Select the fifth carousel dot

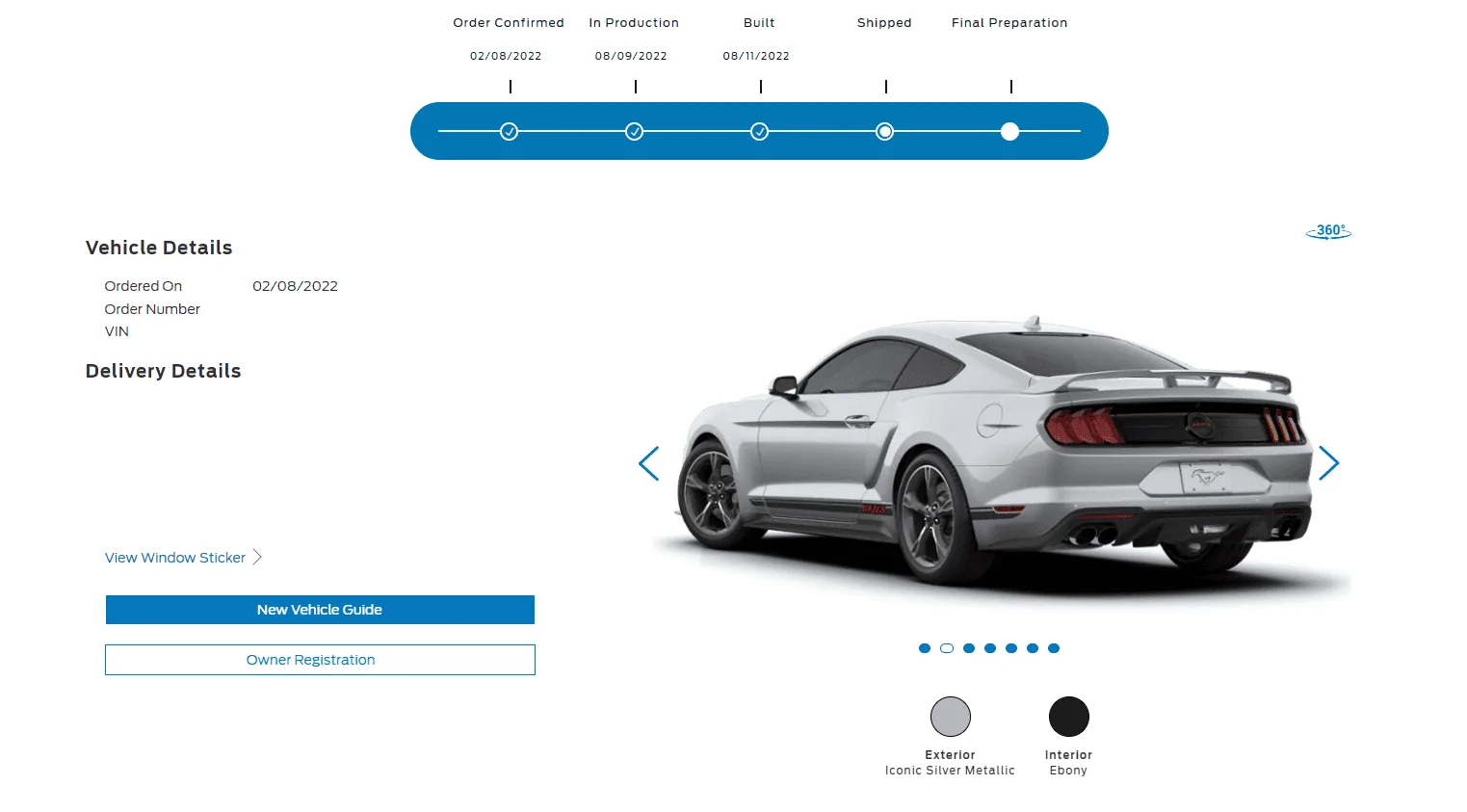coord(1011,648)
